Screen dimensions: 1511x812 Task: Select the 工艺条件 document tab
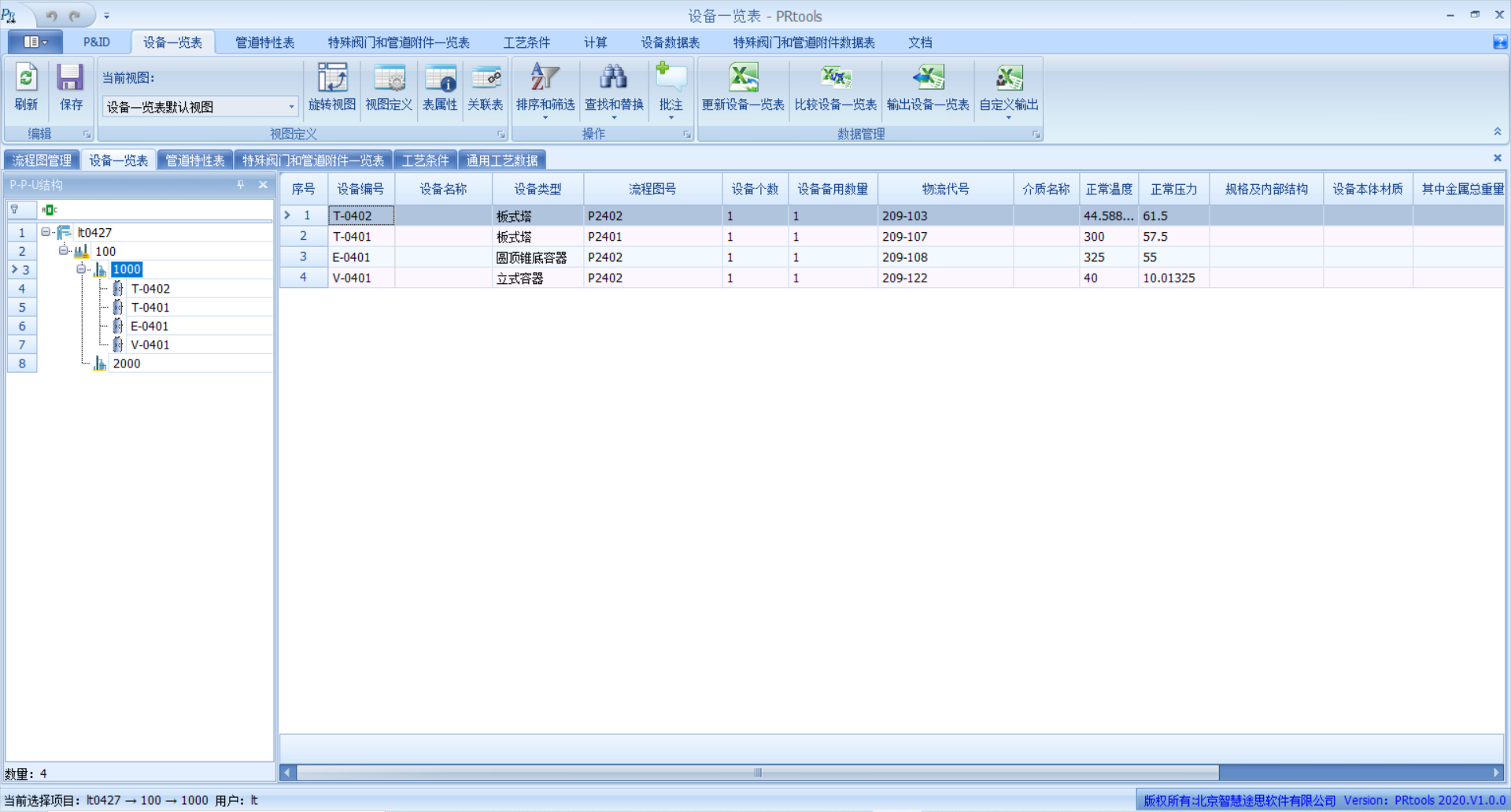(425, 161)
